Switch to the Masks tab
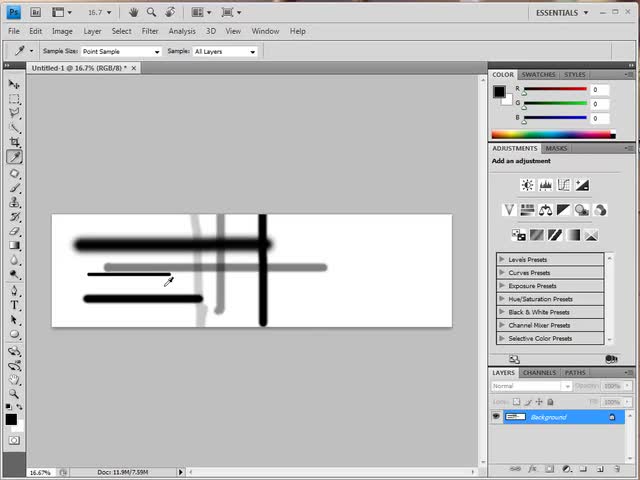 556,148
